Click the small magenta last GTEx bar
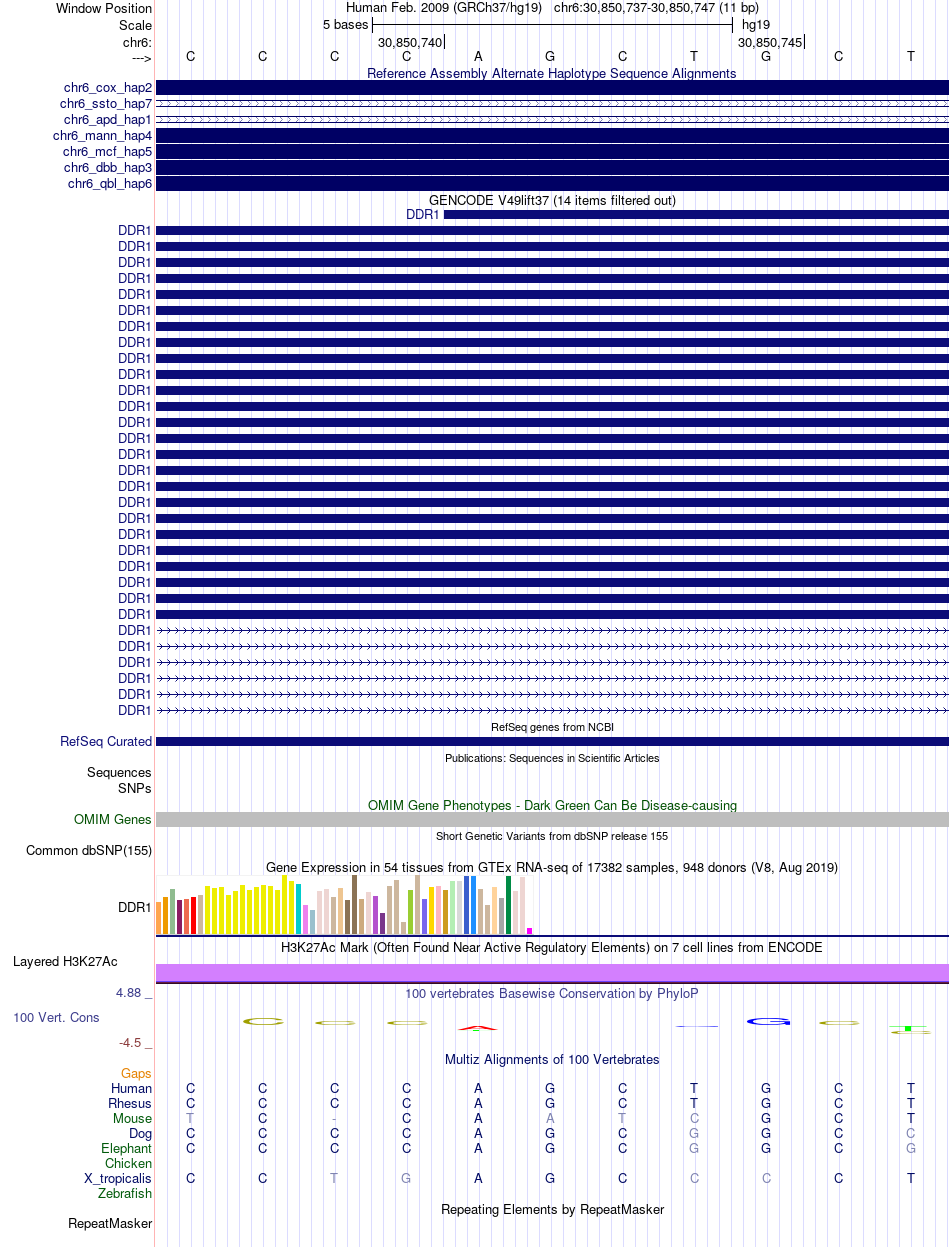The width and height of the screenshot is (950, 1247). 530,931
